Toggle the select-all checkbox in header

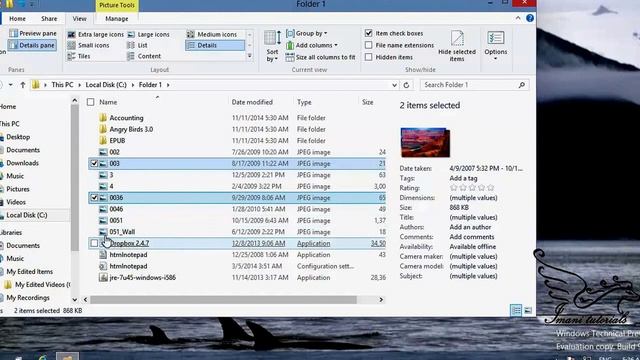[91, 102]
